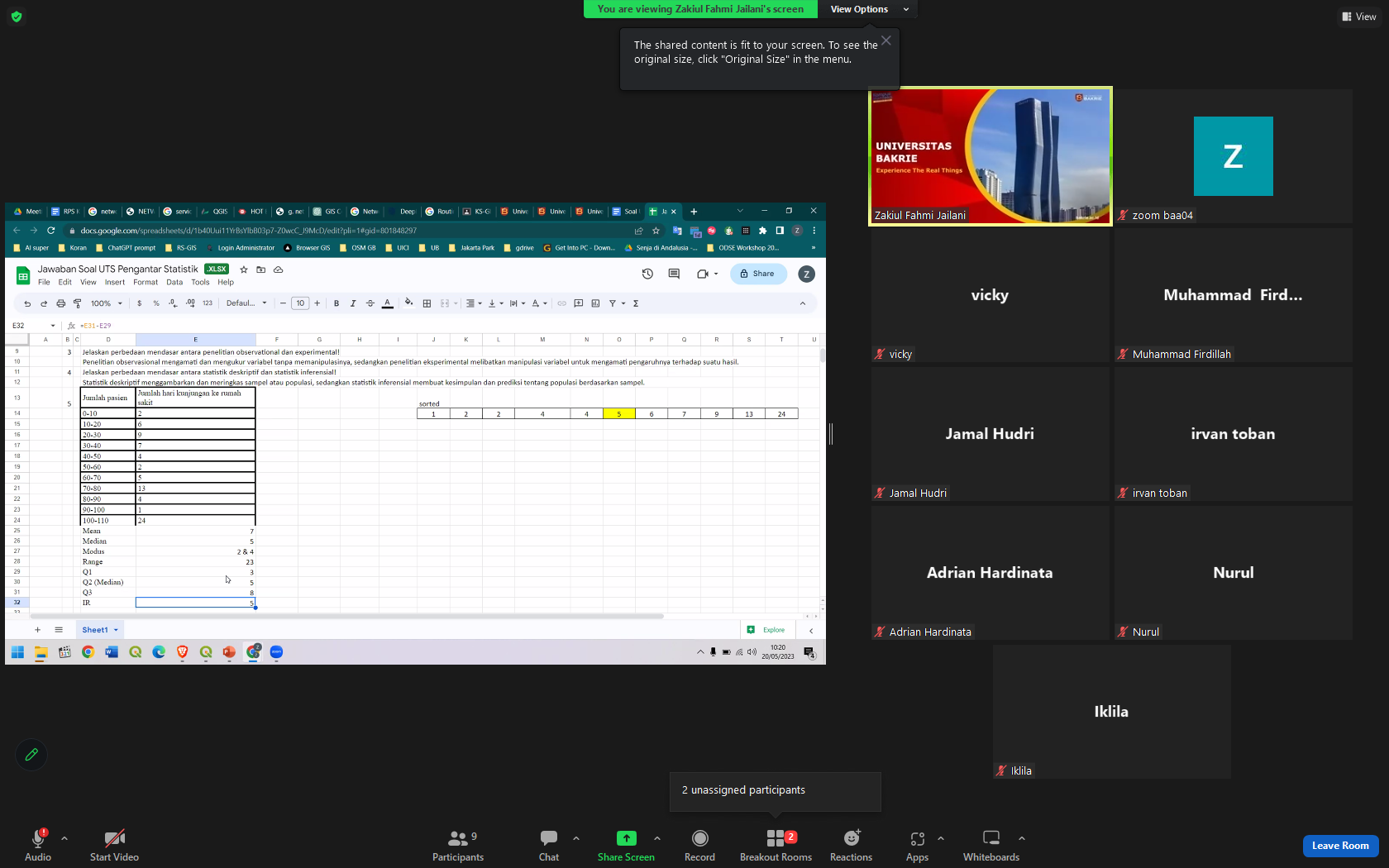The width and height of the screenshot is (1389, 868).
Task: Click the Share Screen button
Action: click(626, 845)
